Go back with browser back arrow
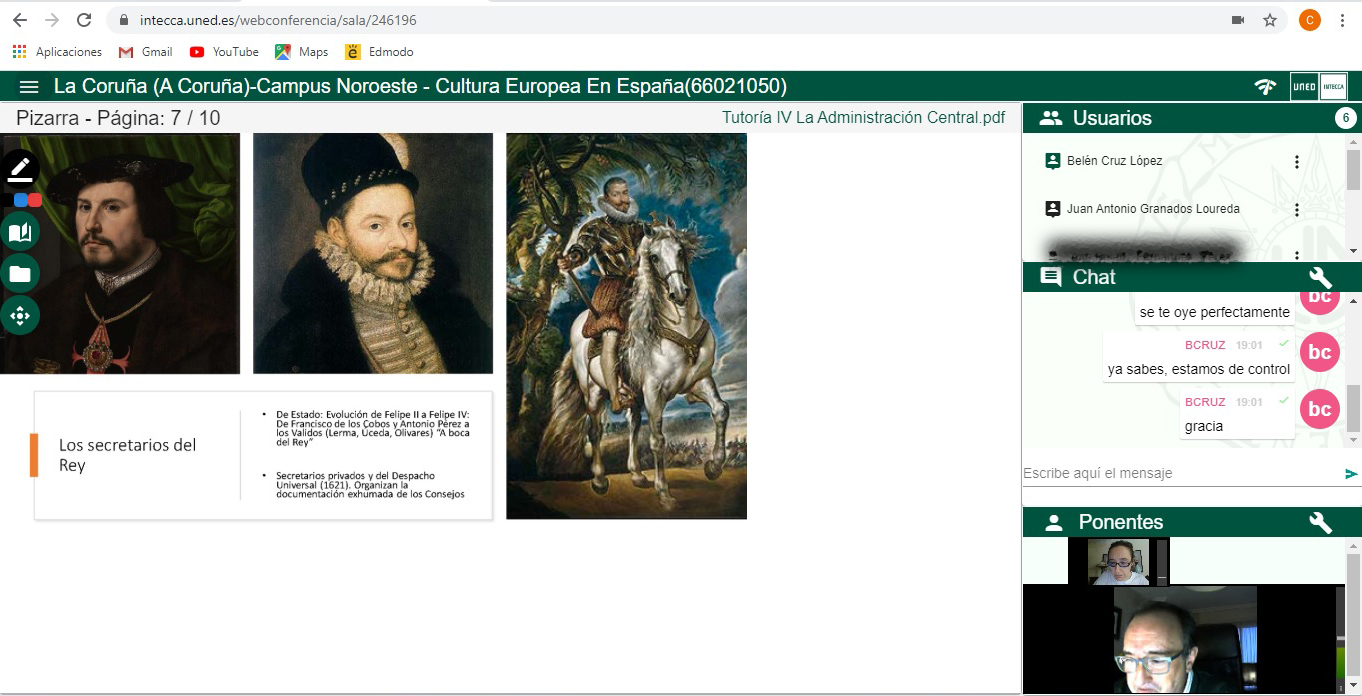 coord(19,20)
